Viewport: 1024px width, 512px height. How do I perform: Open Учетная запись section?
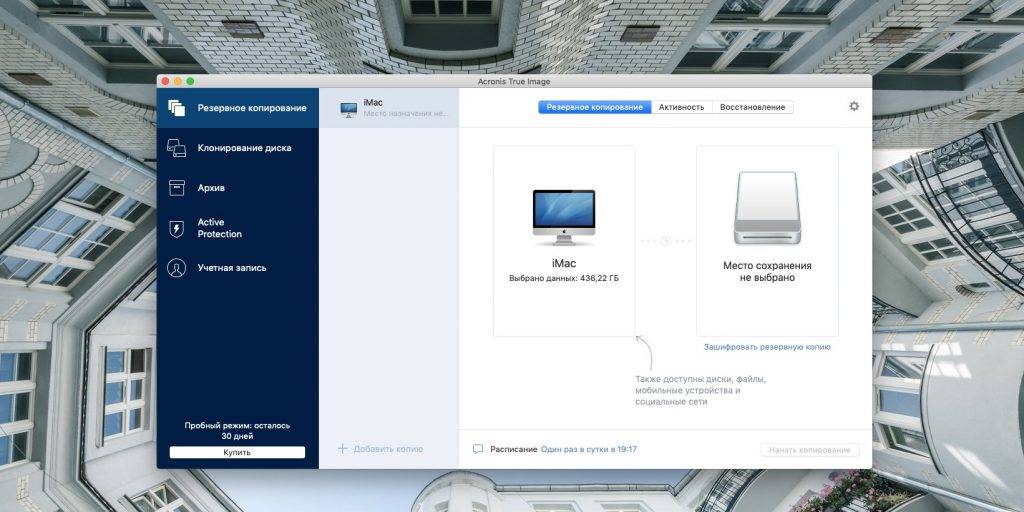(x=238, y=268)
